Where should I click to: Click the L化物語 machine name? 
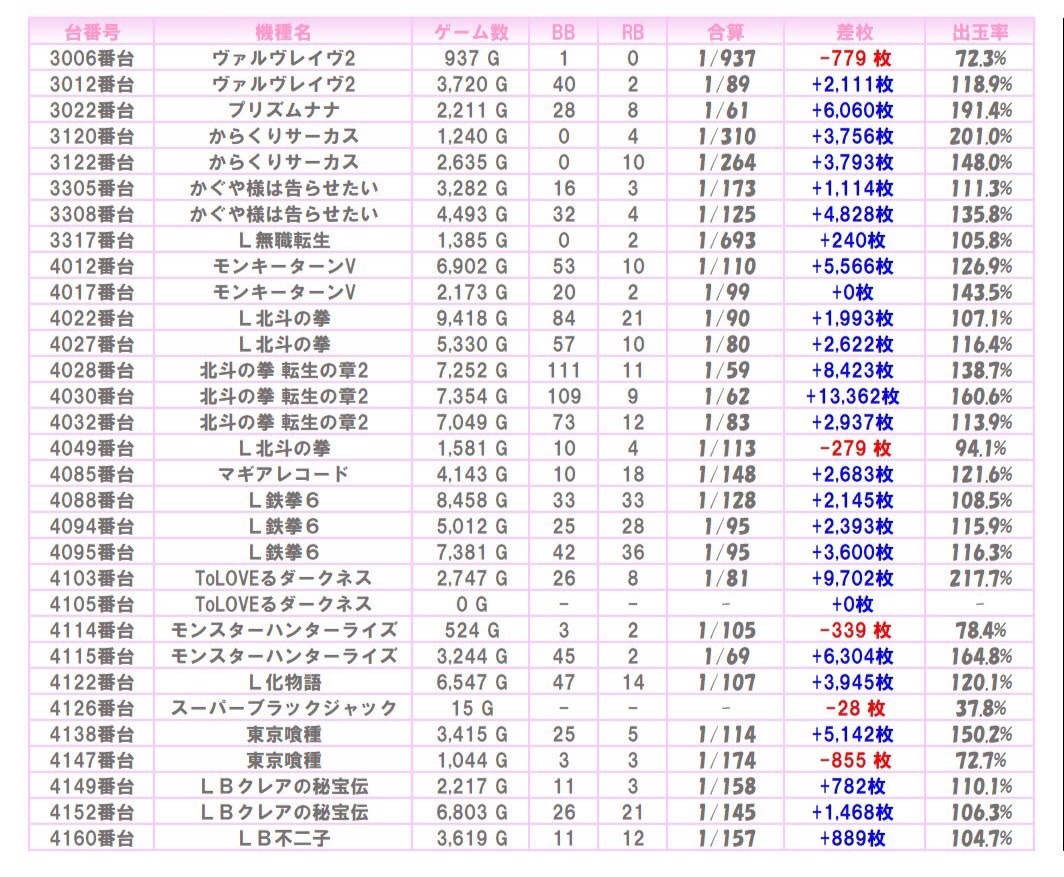coord(283,682)
